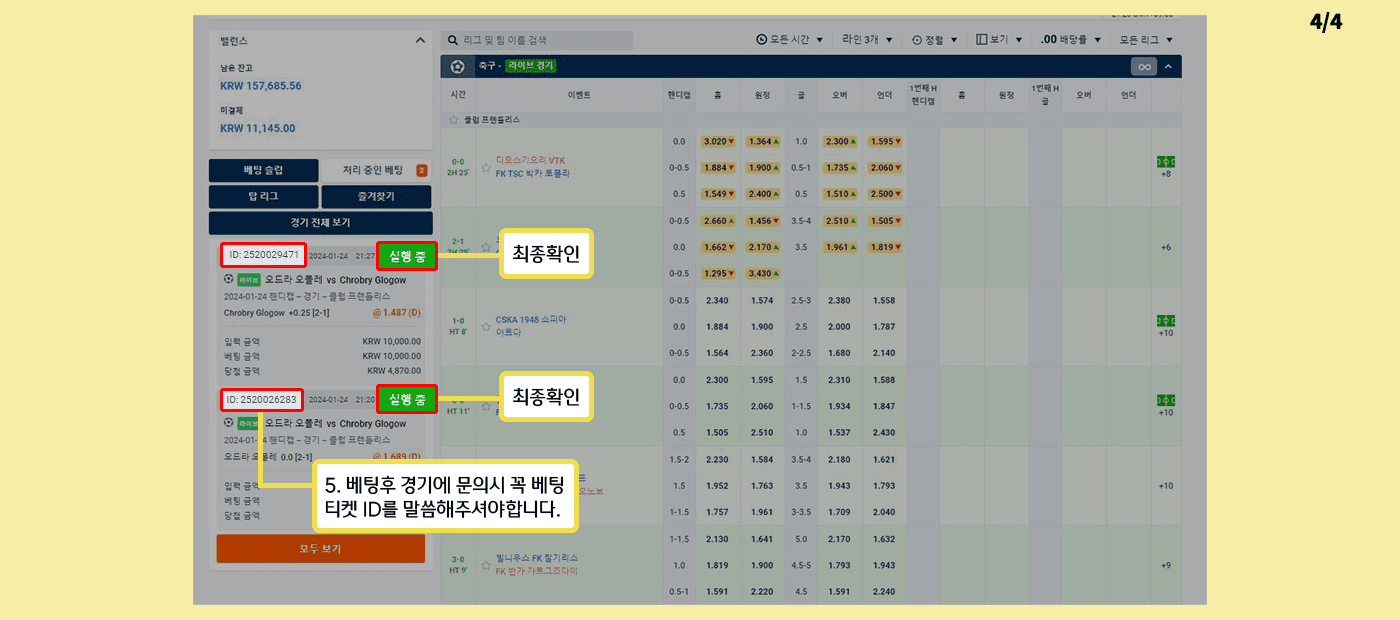
Task: Collapse the 밸런스 panel
Action: click(420, 41)
